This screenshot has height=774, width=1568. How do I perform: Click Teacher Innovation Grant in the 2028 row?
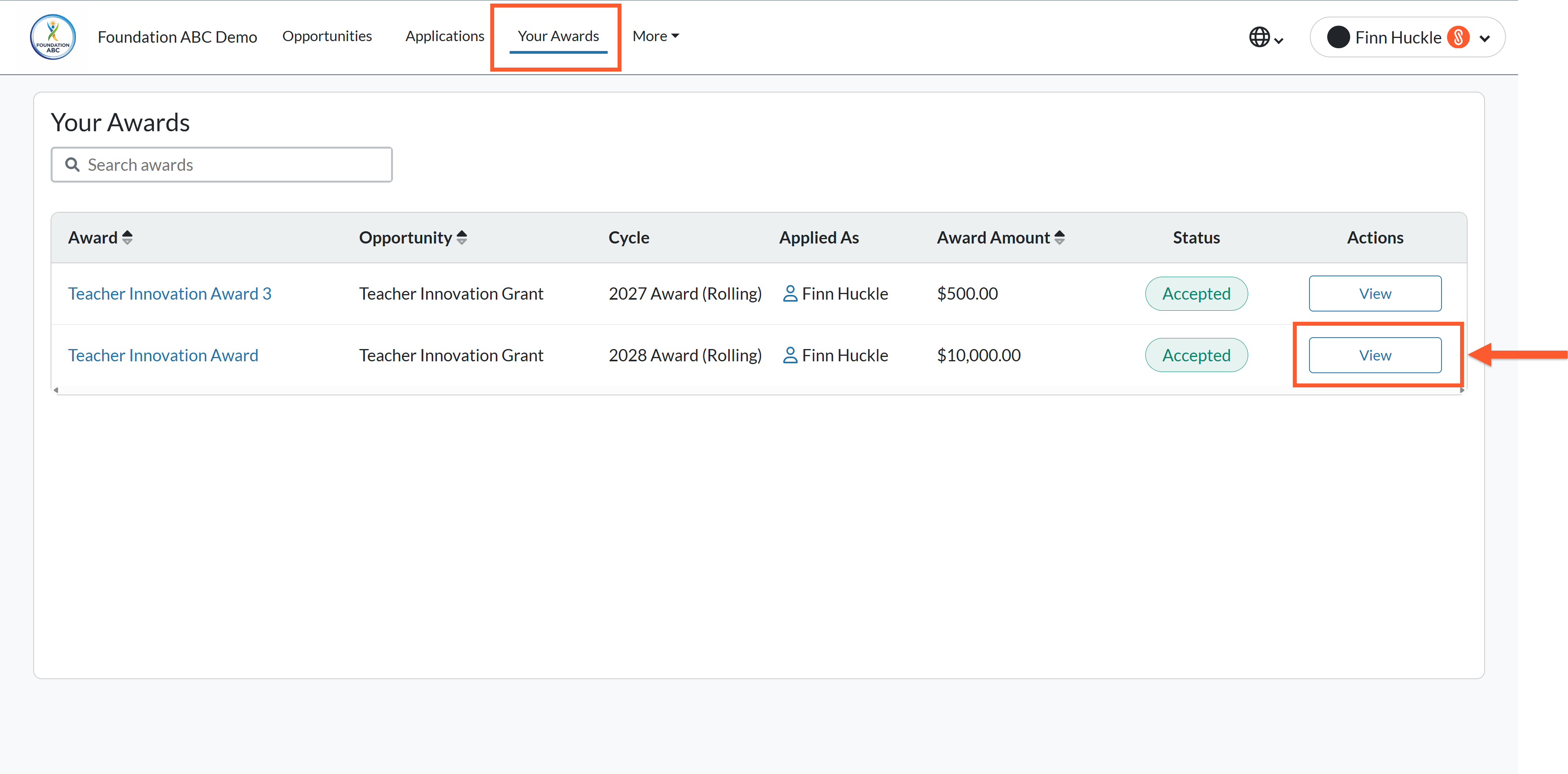451,355
